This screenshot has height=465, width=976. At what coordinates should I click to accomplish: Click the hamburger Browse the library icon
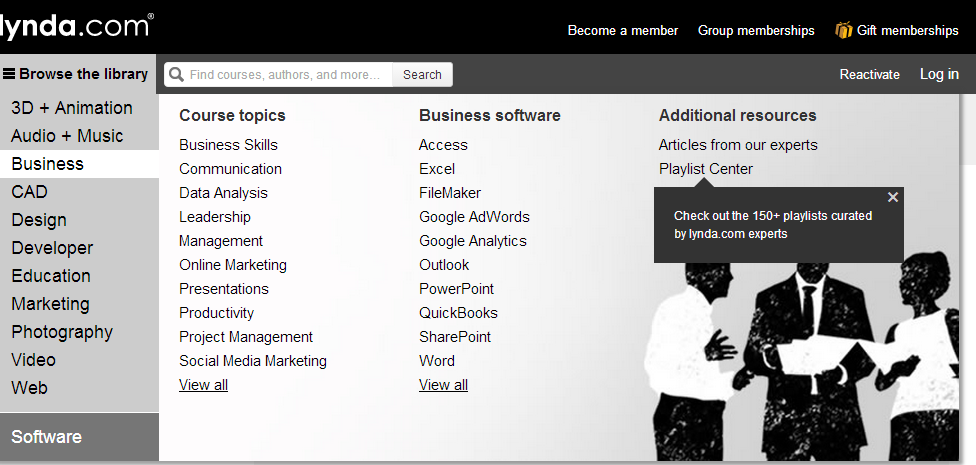tap(9, 74)
